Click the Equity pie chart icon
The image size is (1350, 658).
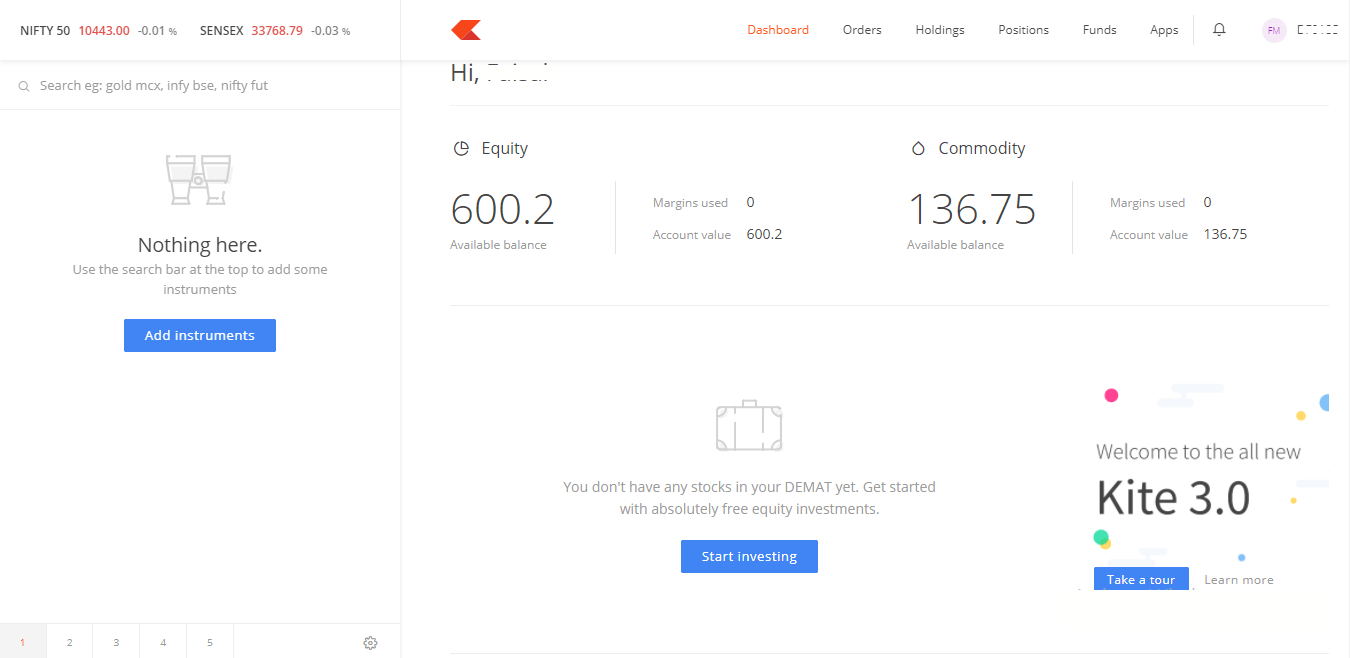pos(461,148)
